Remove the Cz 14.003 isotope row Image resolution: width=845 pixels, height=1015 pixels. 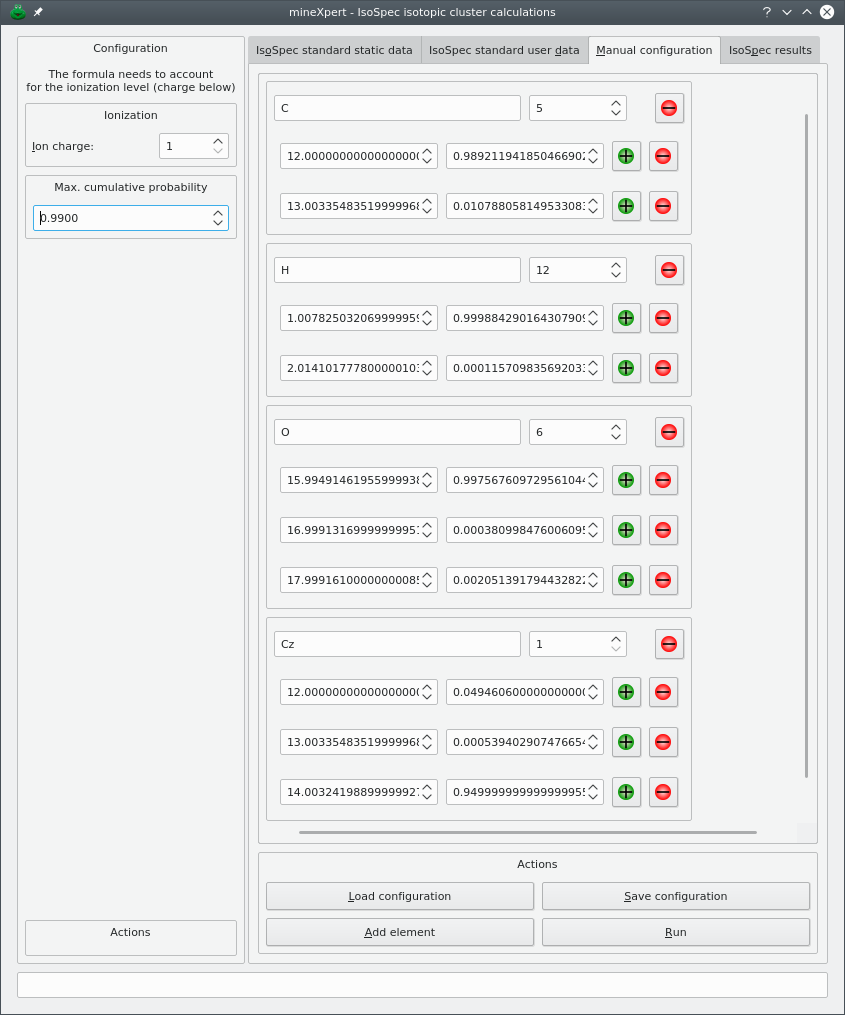[663, 792]
